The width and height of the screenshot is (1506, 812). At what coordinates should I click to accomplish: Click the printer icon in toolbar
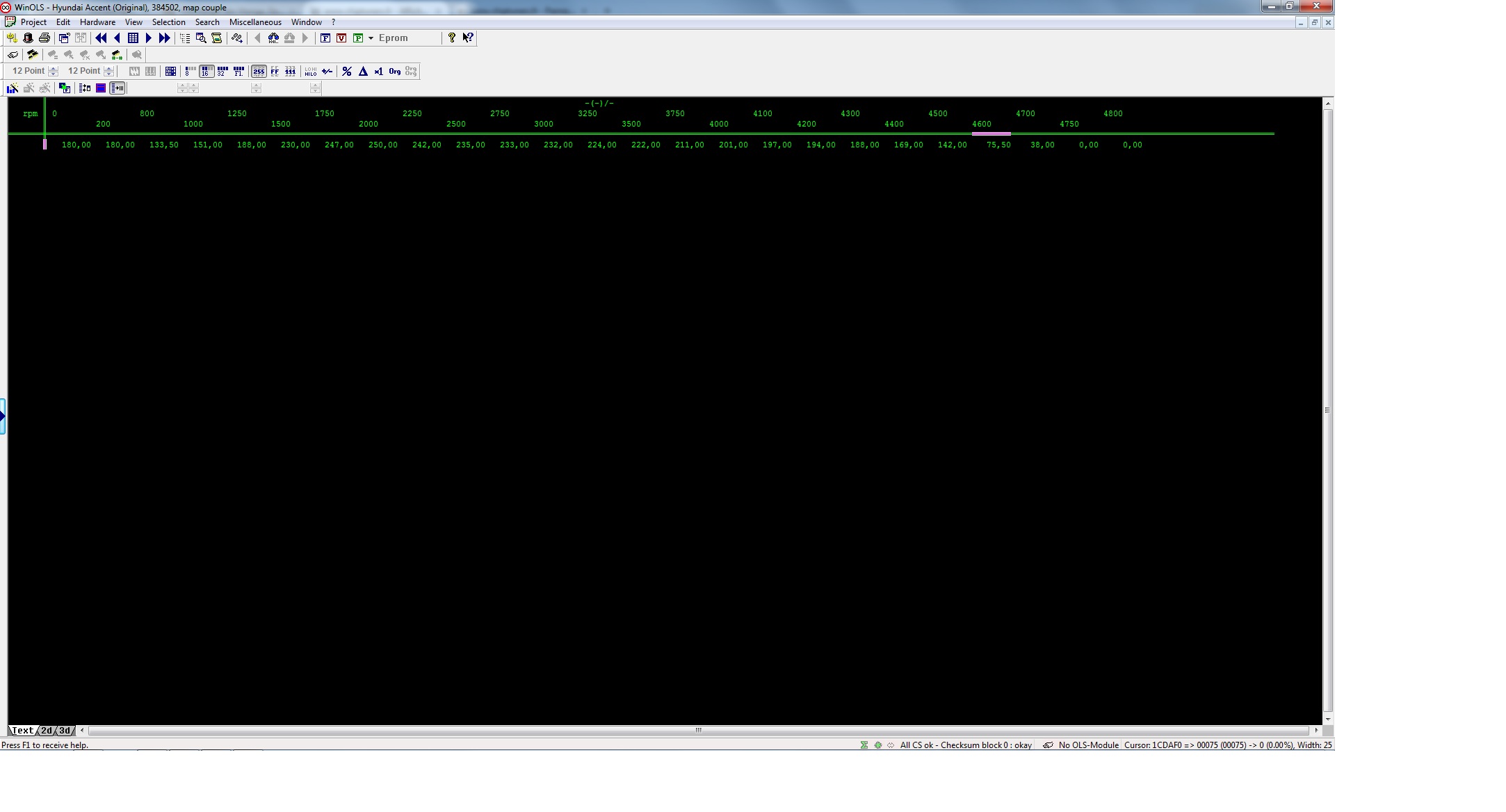pyautogui.click(x=44, y=38)
